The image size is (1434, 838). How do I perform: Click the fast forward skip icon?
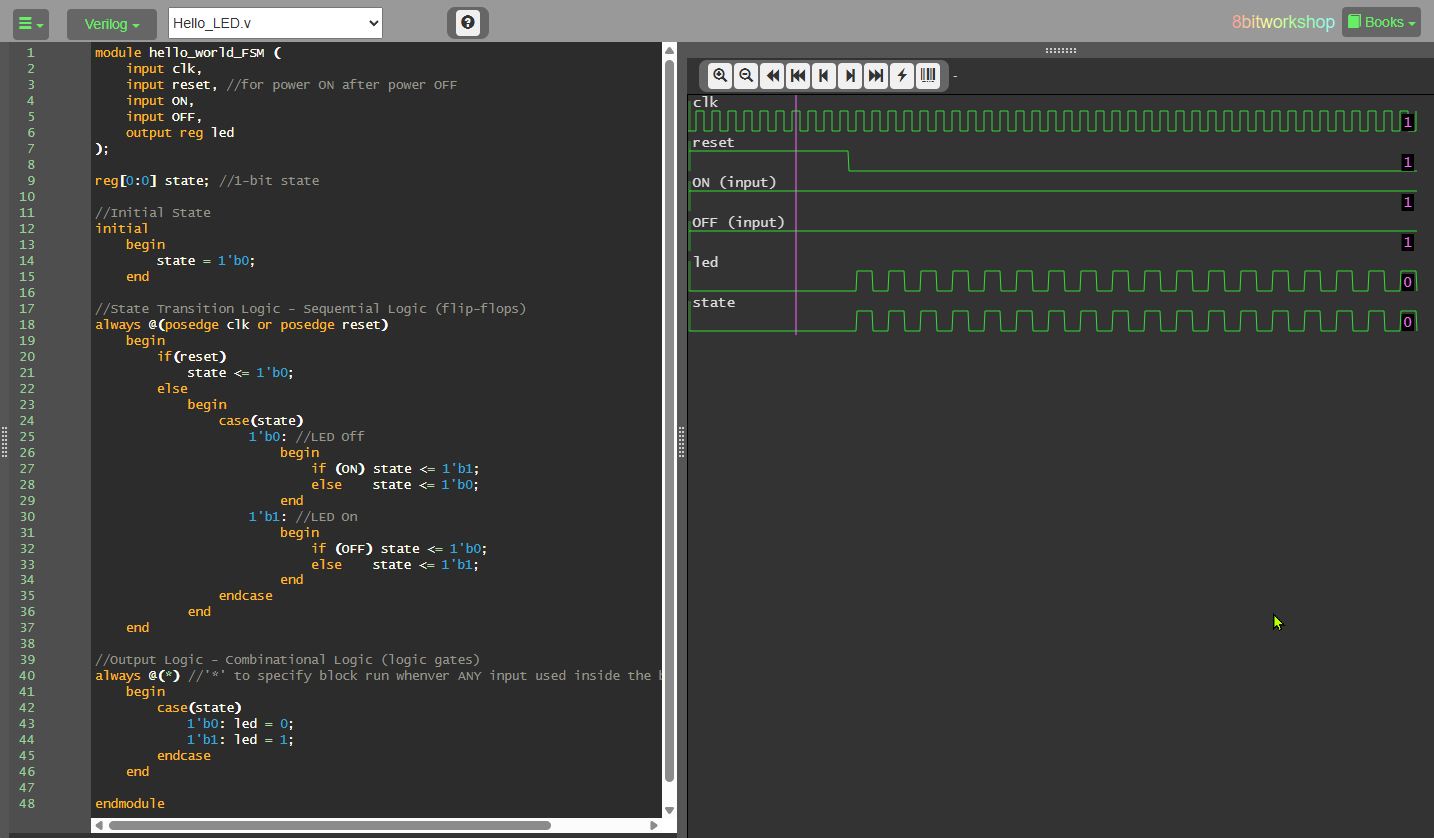876,76
